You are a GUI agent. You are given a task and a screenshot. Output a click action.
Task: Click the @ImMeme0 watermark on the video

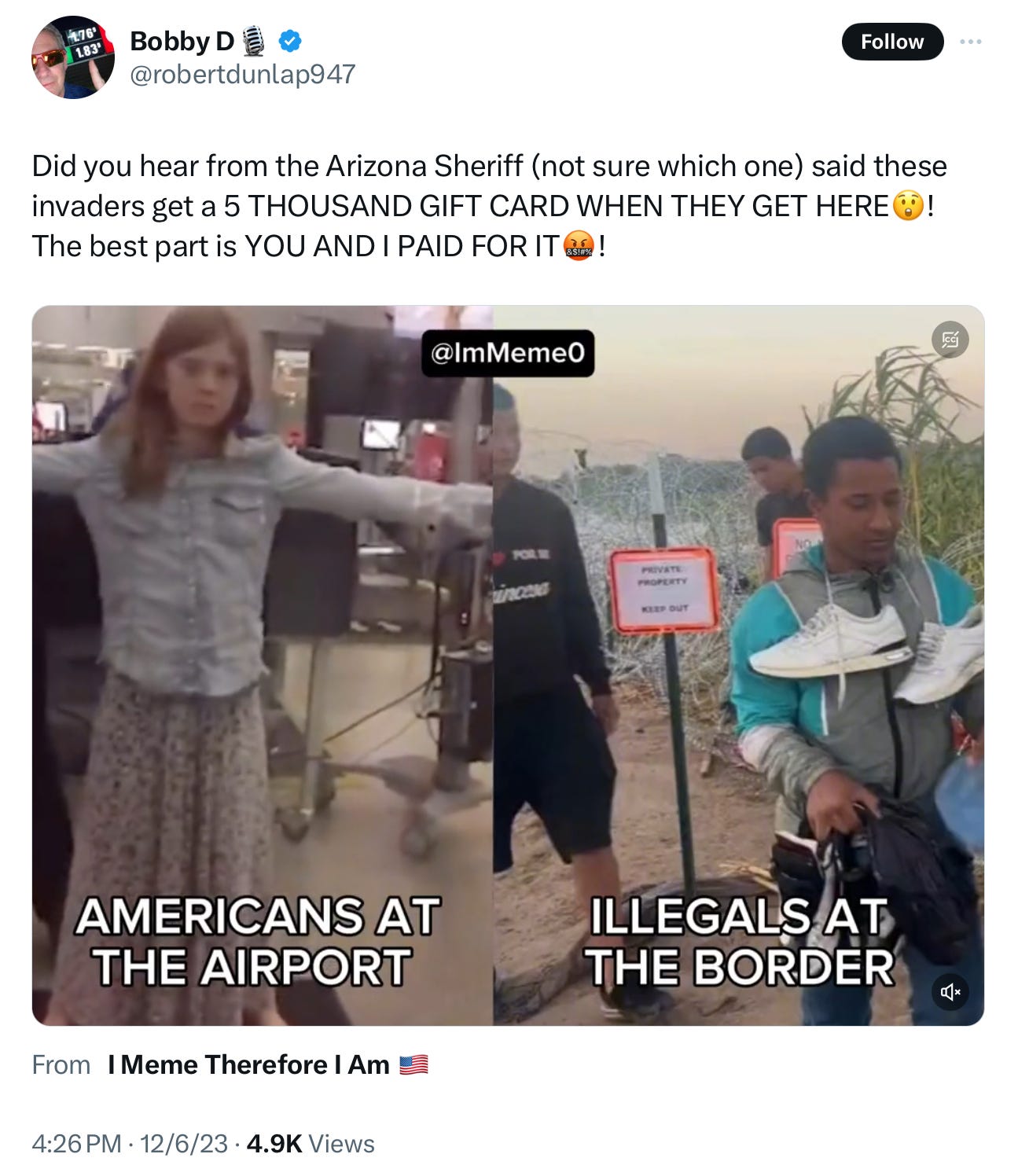click(508, 353)
